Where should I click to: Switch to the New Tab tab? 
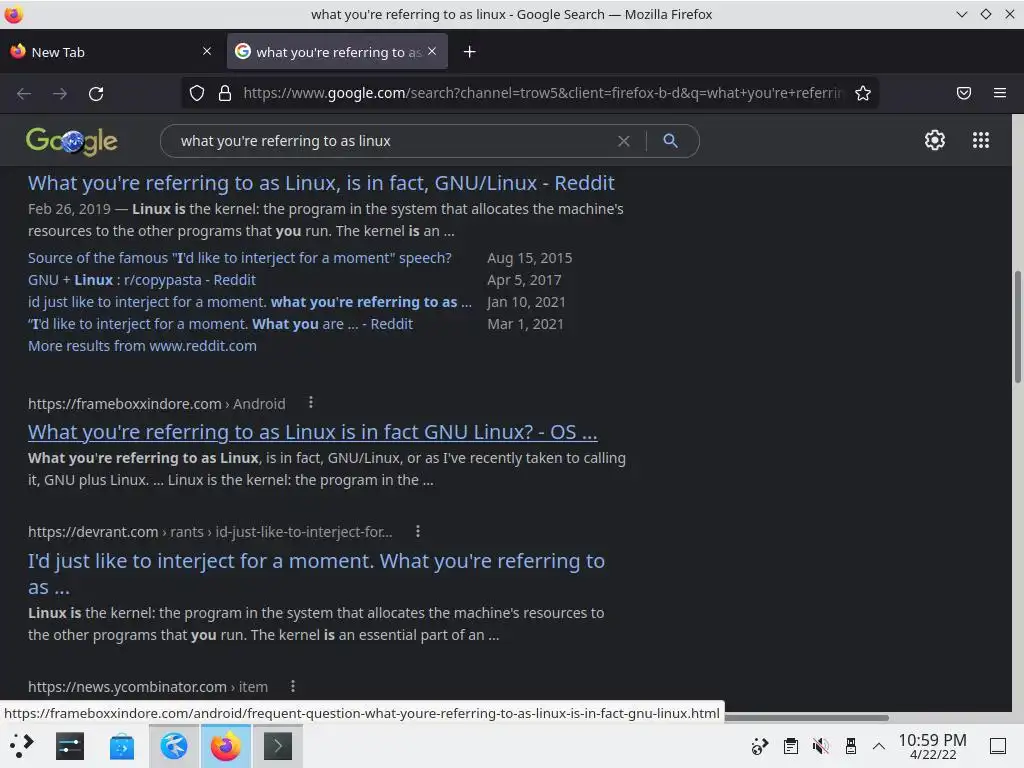(111, 52)
